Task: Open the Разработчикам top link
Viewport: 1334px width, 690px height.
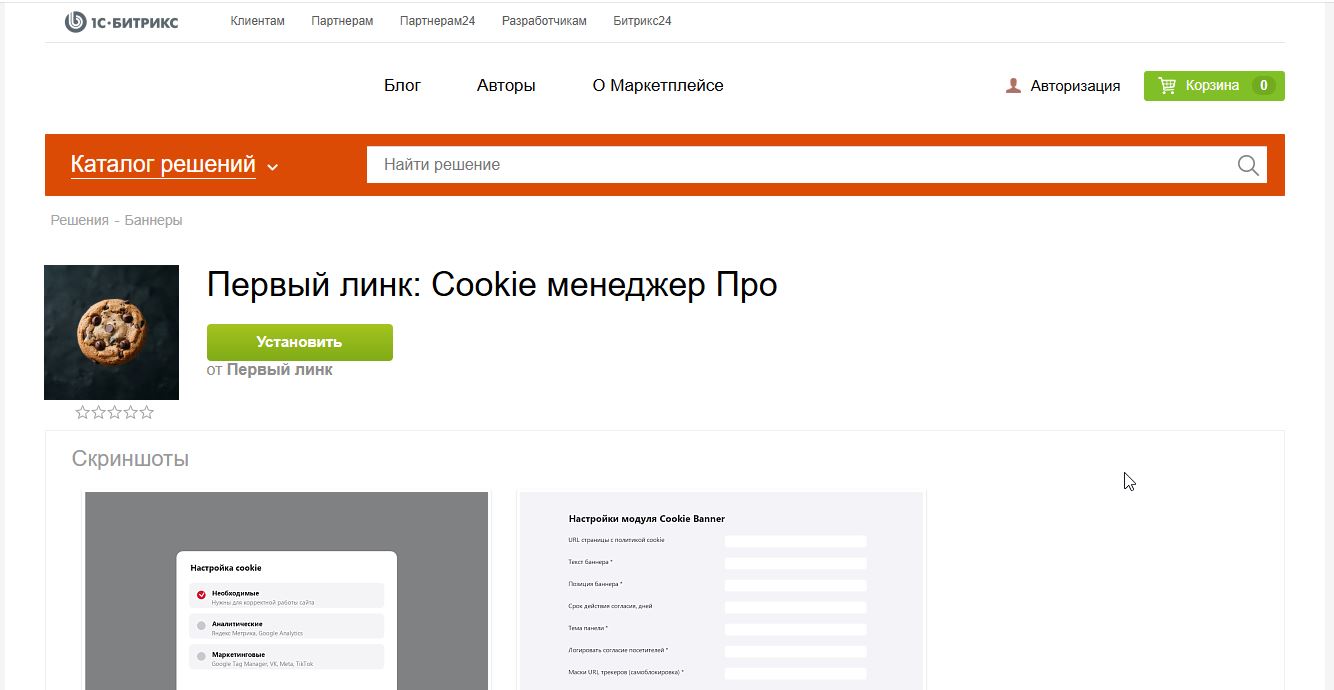Action: click(x=544, y=21)
